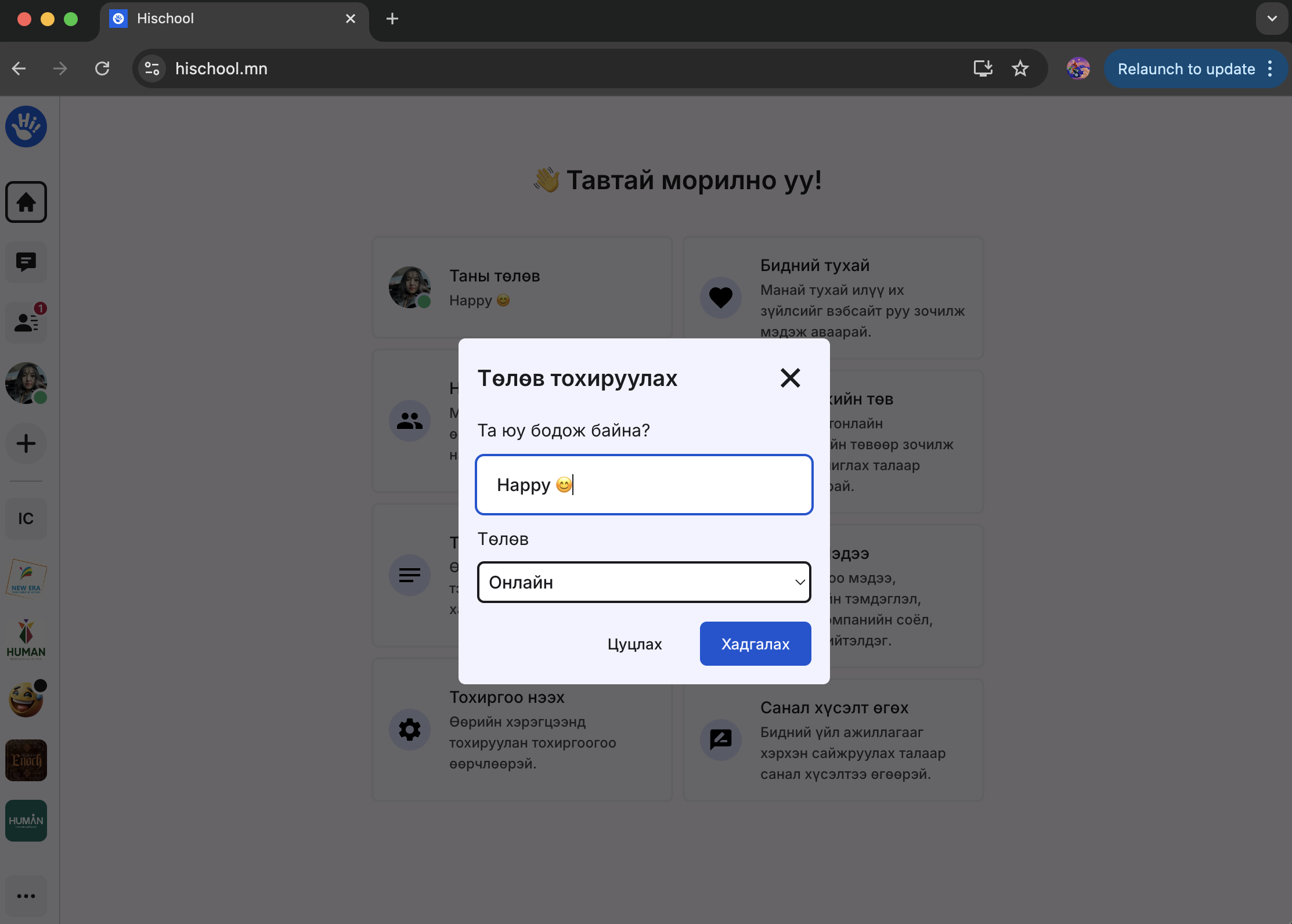
Task: Click the home icon in the sidebar
Action: [x=26, y=202]
